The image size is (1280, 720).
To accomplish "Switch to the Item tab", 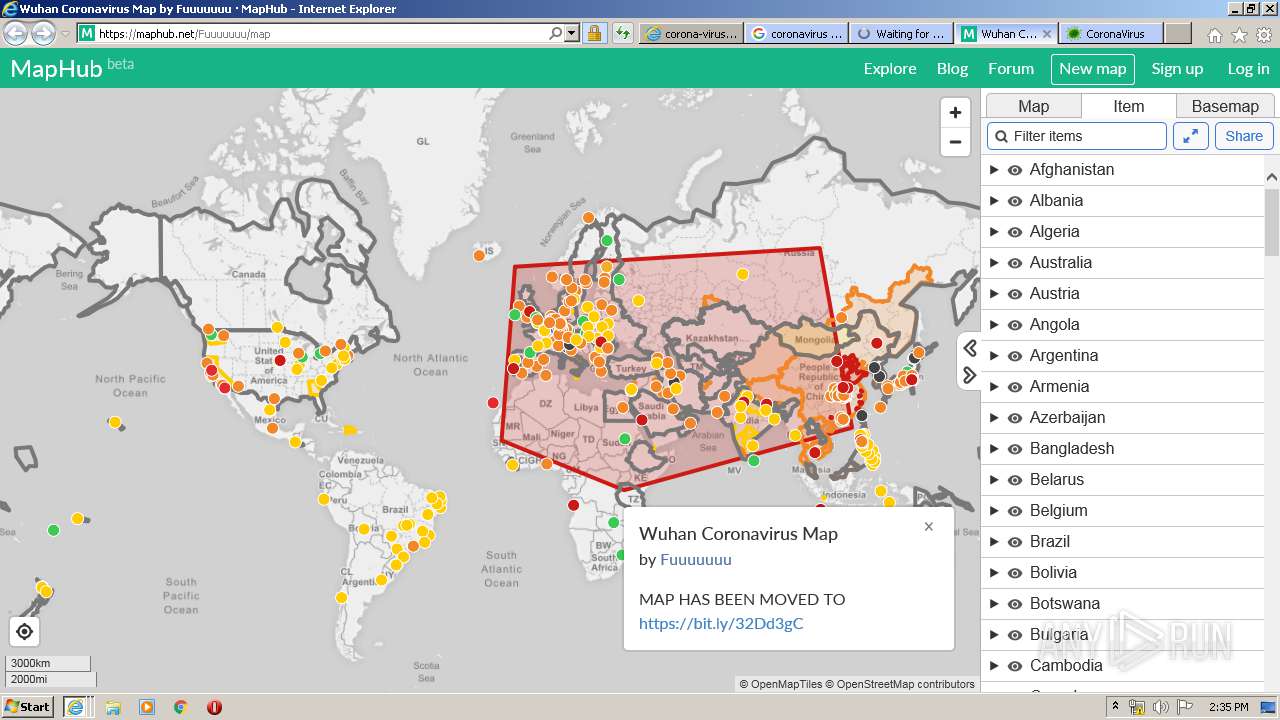I will pyautogui.click(x=1128, y=106).
